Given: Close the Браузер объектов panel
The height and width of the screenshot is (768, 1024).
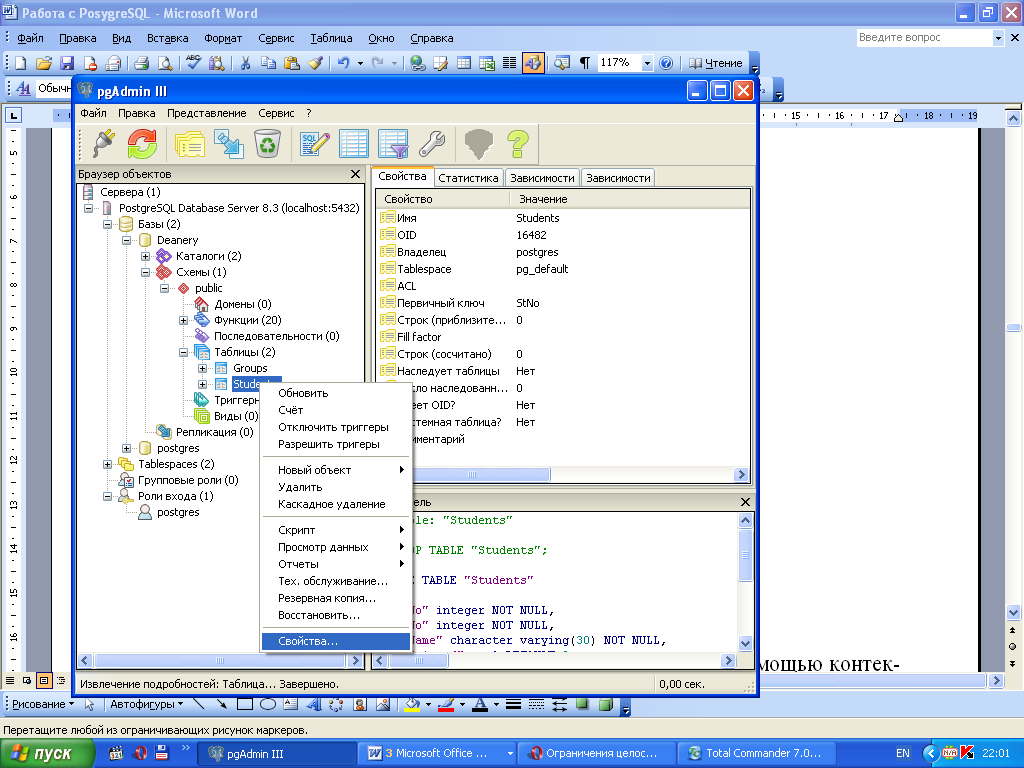Looking at the screenshot, I should coord(355,174).
